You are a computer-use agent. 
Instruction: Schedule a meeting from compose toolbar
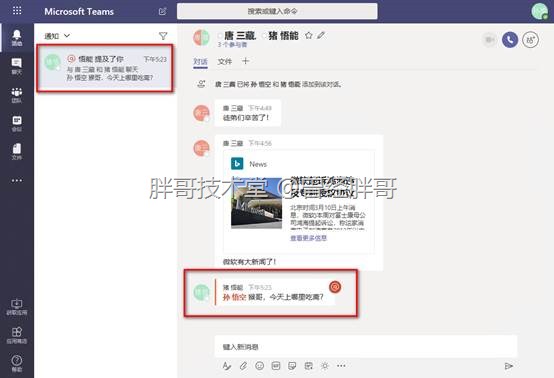pyautogui.click(x=308, y=366)
